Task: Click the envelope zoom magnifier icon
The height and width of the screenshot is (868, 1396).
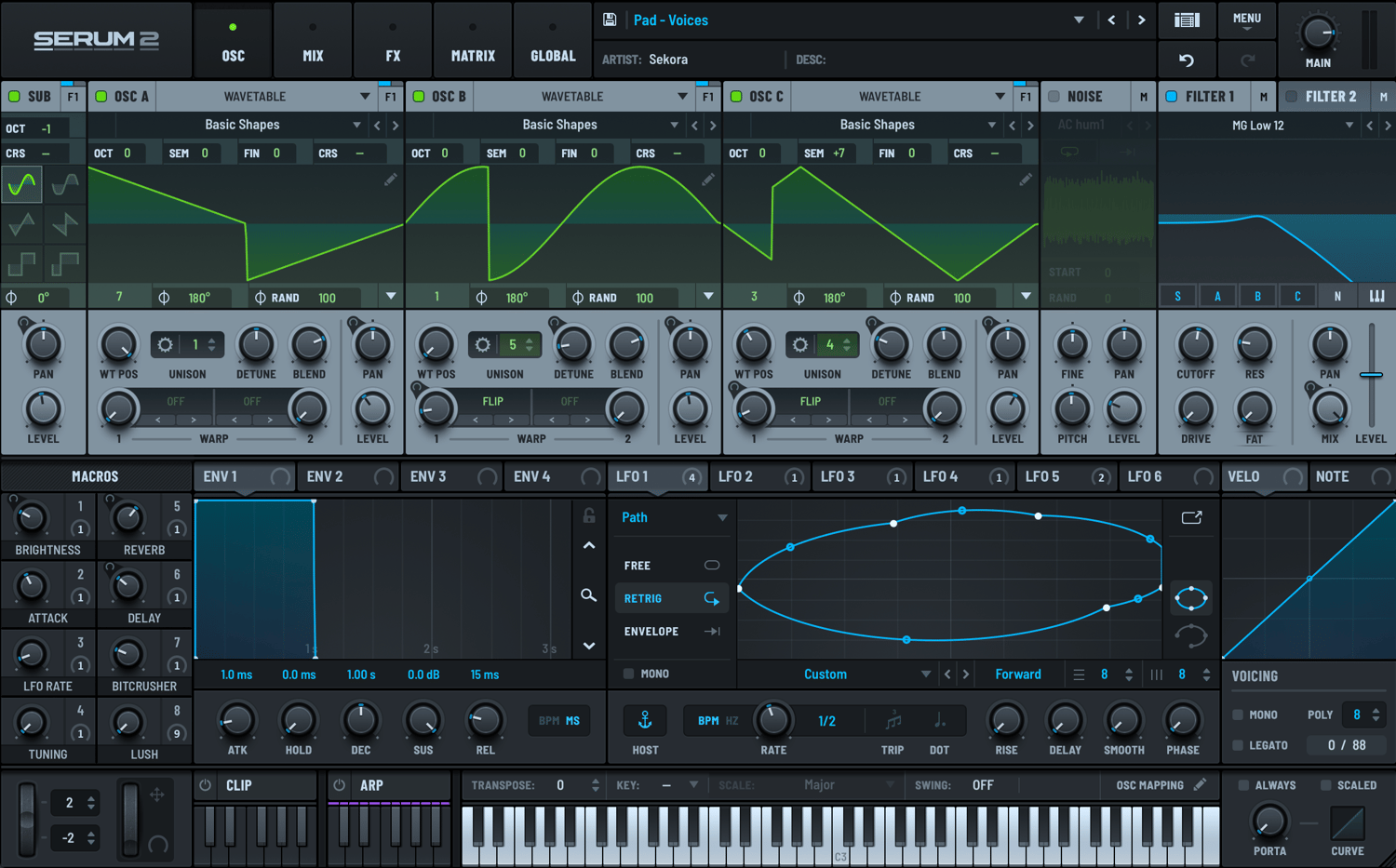Action: (x=588, y=594)
